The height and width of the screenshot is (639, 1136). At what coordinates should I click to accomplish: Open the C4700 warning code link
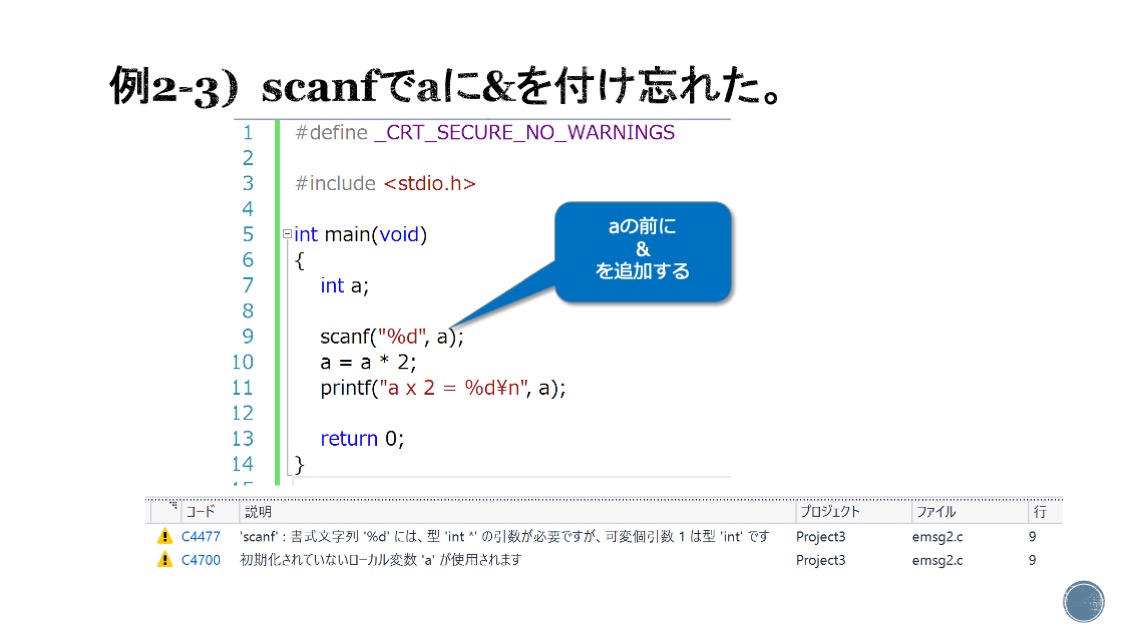coord(201,560)
